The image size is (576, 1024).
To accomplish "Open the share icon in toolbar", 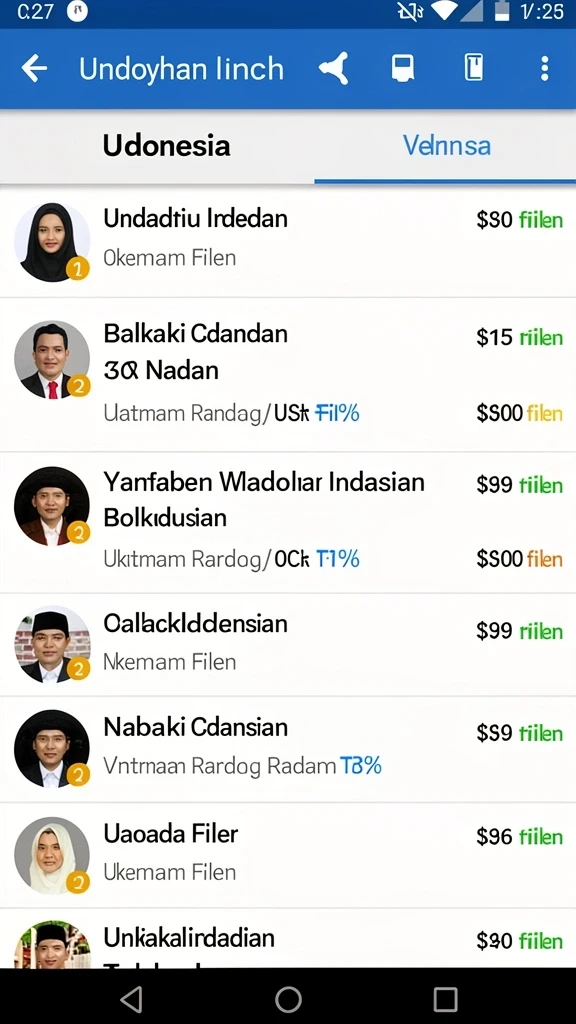I will click(x=334, y=69).
